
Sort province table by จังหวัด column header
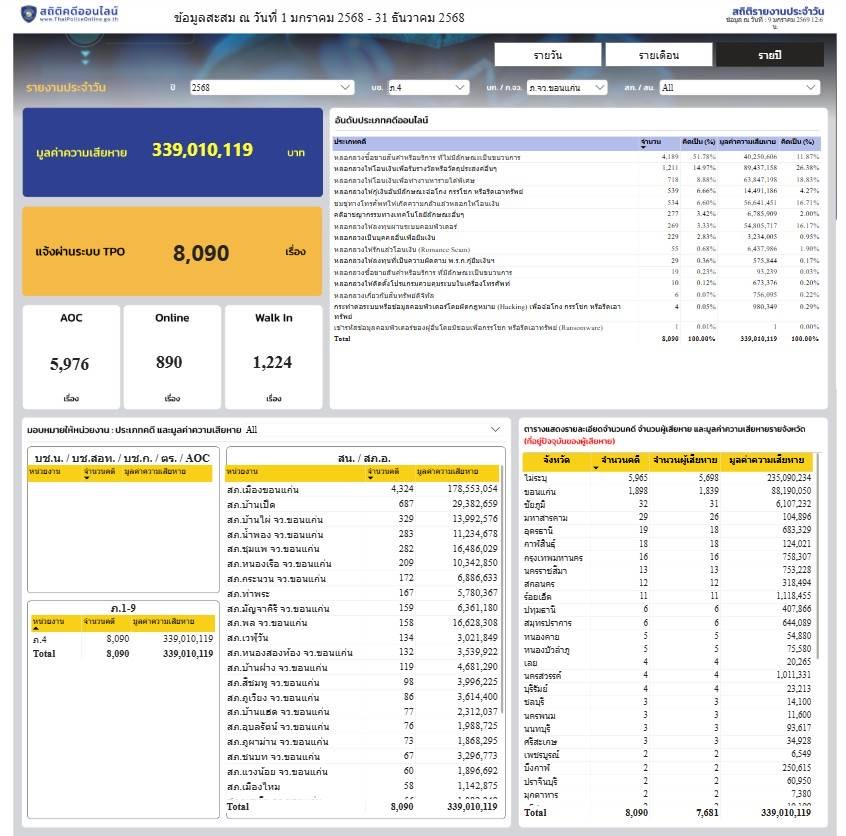coord(556,460)
